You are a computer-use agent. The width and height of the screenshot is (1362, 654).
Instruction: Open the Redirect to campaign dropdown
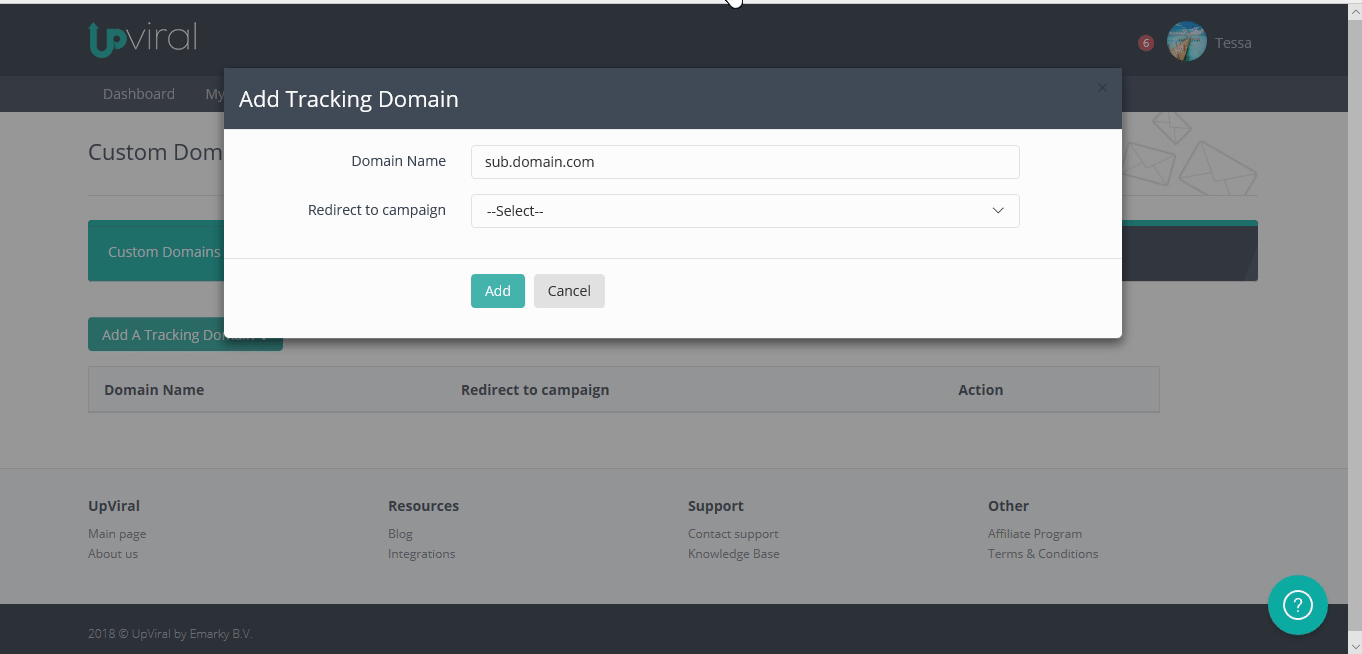tap(744, 210)
